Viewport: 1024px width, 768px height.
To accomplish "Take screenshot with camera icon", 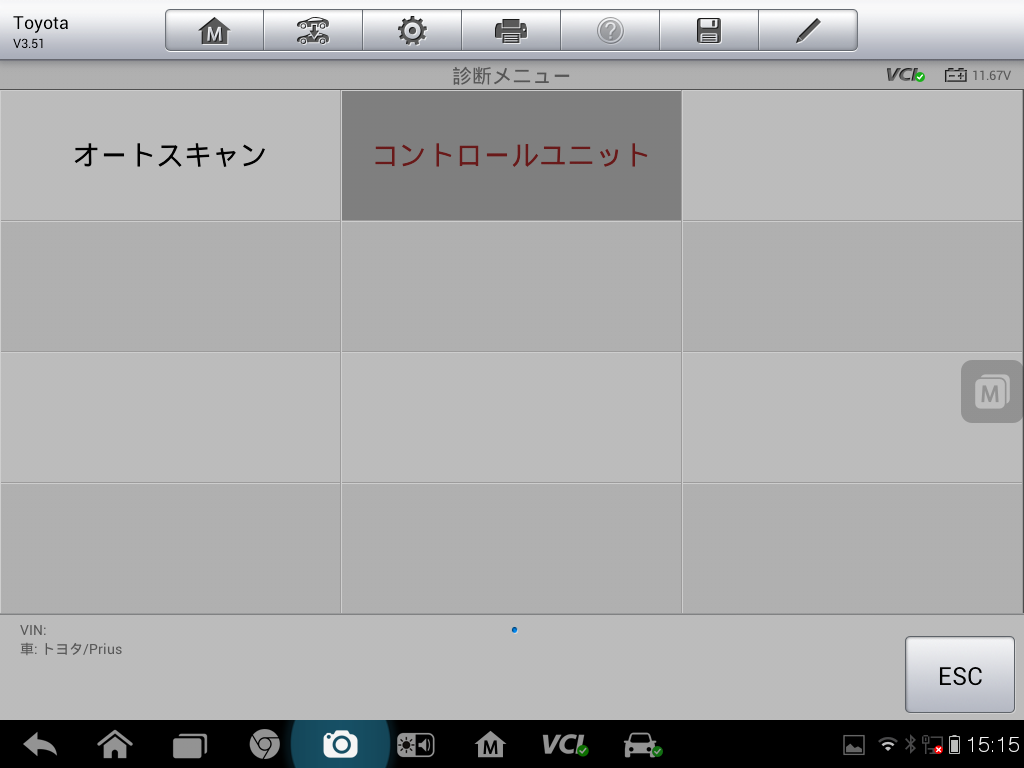I will tap(340, 744).
